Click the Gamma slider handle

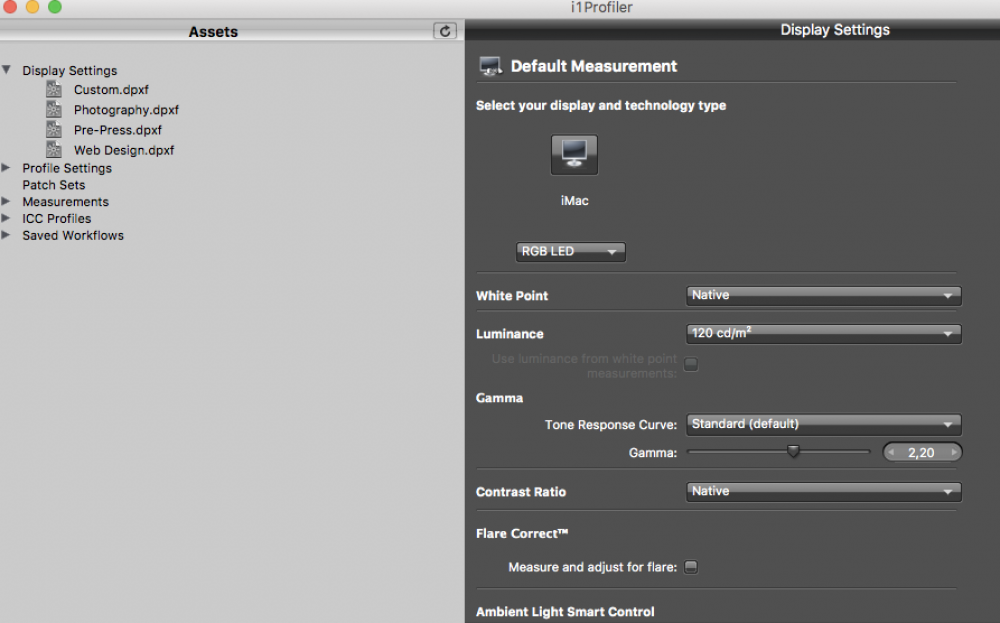793,451
